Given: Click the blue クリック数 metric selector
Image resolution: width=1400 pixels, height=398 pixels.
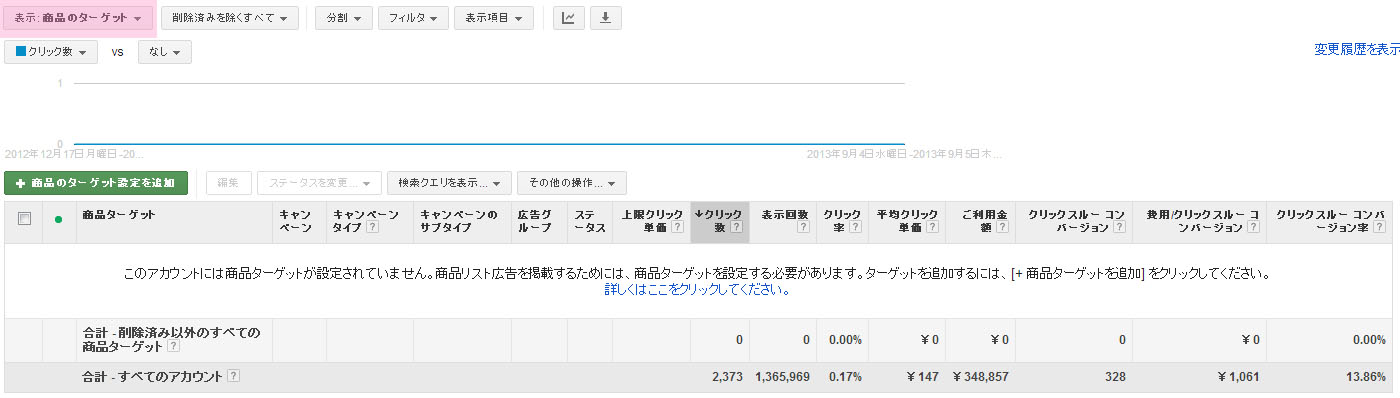Looking at the screenshot, I should pos(51,52).
